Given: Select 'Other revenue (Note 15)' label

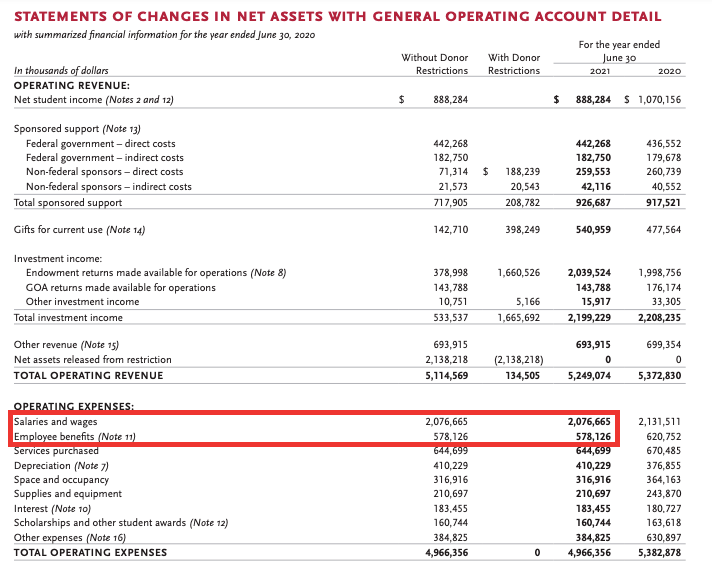Looking at the screenshot, I should tap(66, 345).
